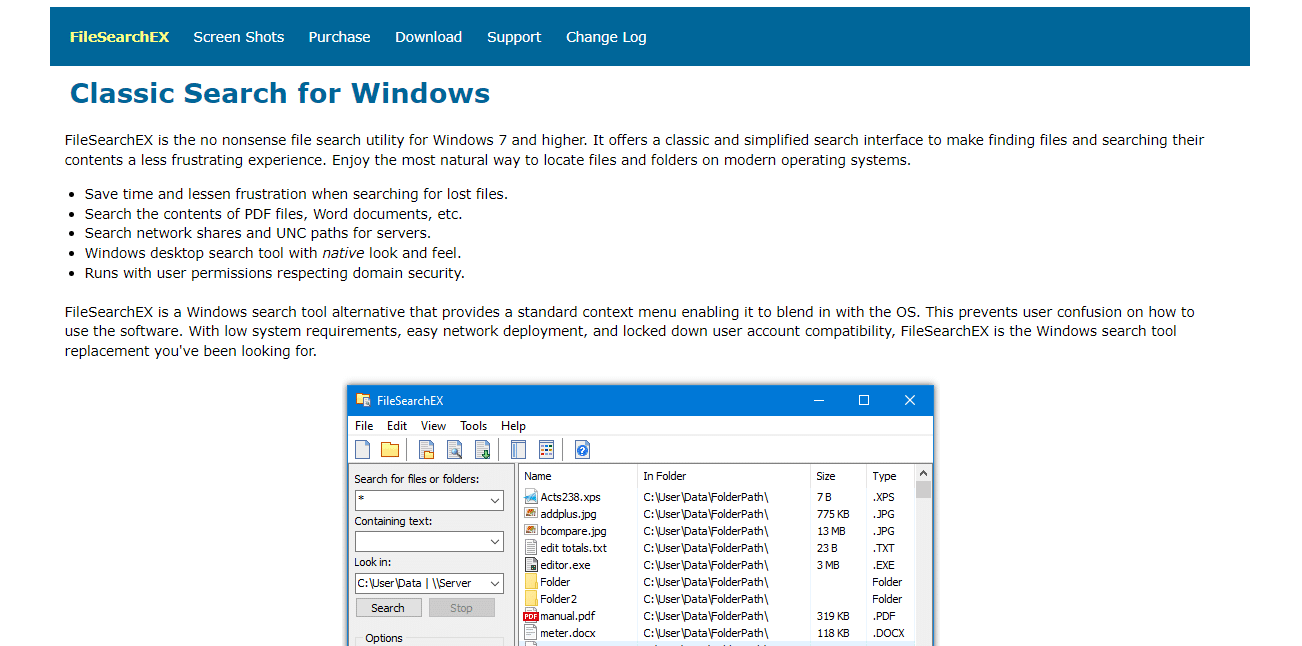Click the .EXE type value
This screenshot has height=646, width=1302.
pyautogui.click(x=884, y=565)
